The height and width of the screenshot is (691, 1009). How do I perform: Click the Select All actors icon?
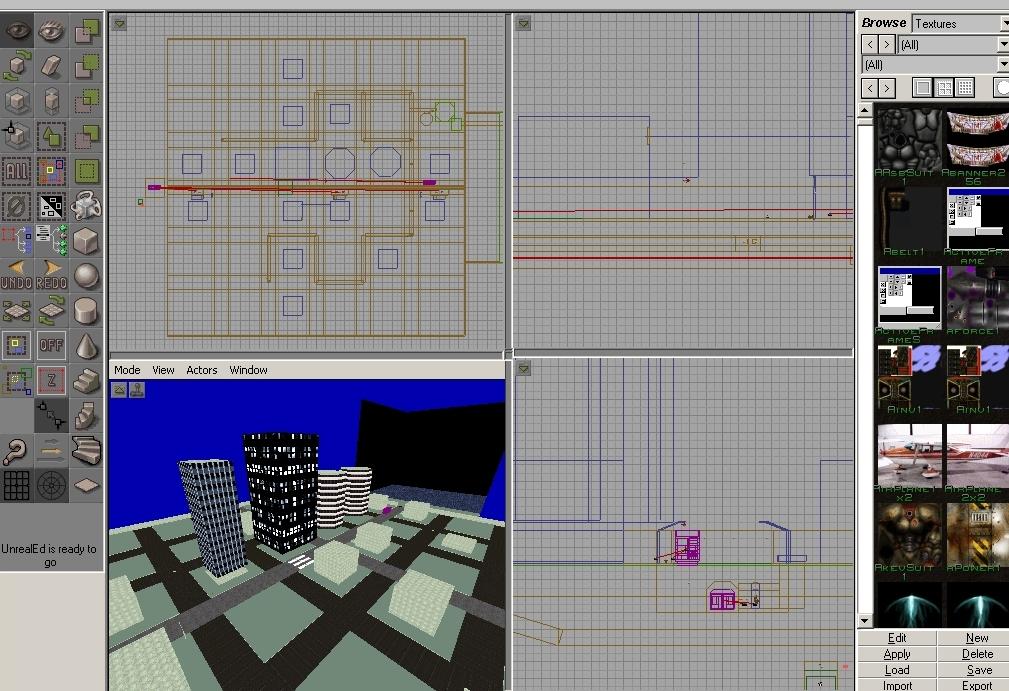pos(17,171)
